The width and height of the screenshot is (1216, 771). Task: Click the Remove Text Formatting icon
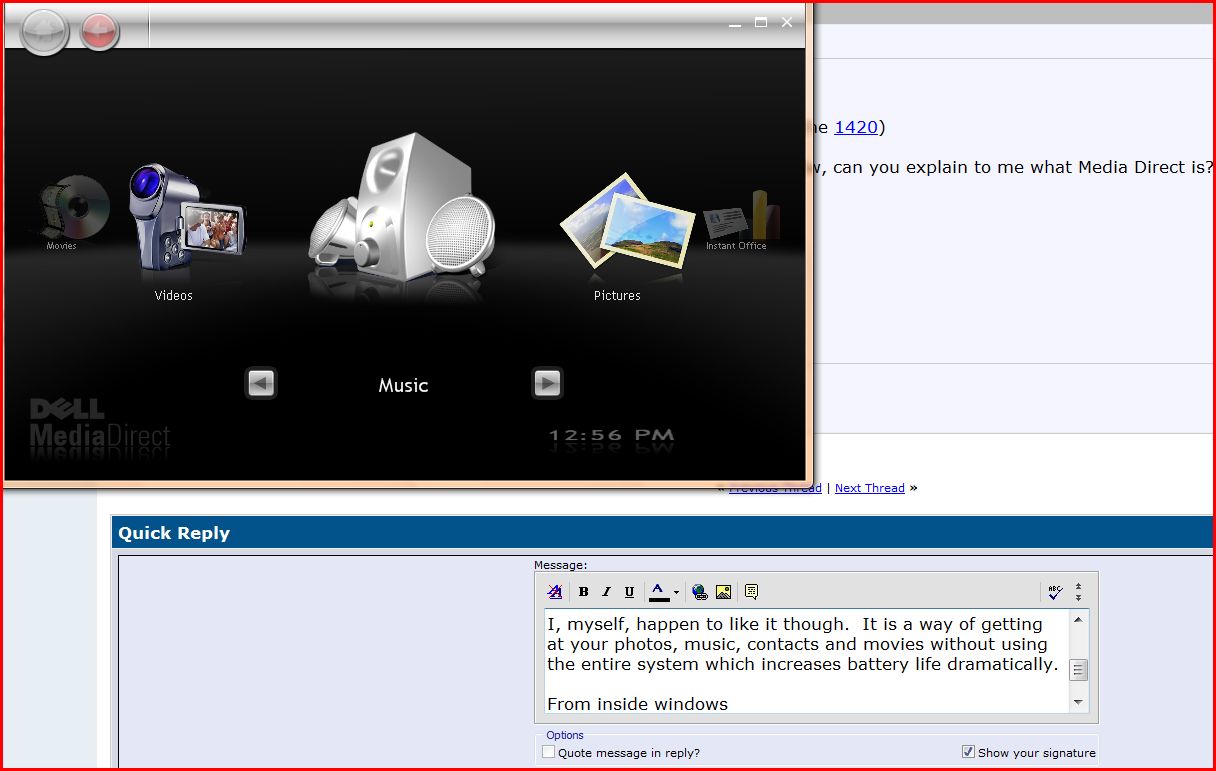555,592
